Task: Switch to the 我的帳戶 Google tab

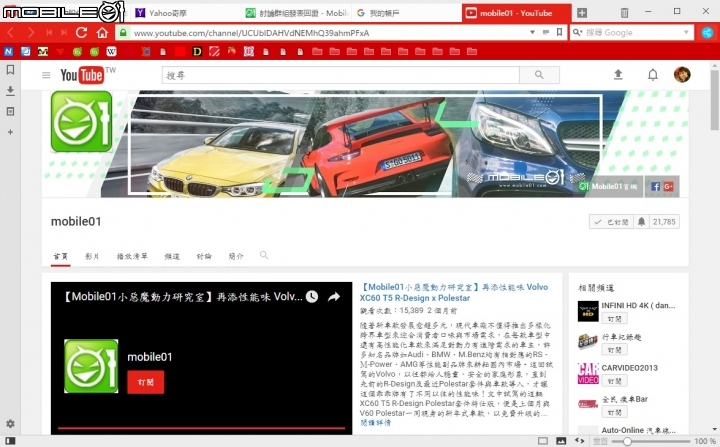Action: point(406,13)
